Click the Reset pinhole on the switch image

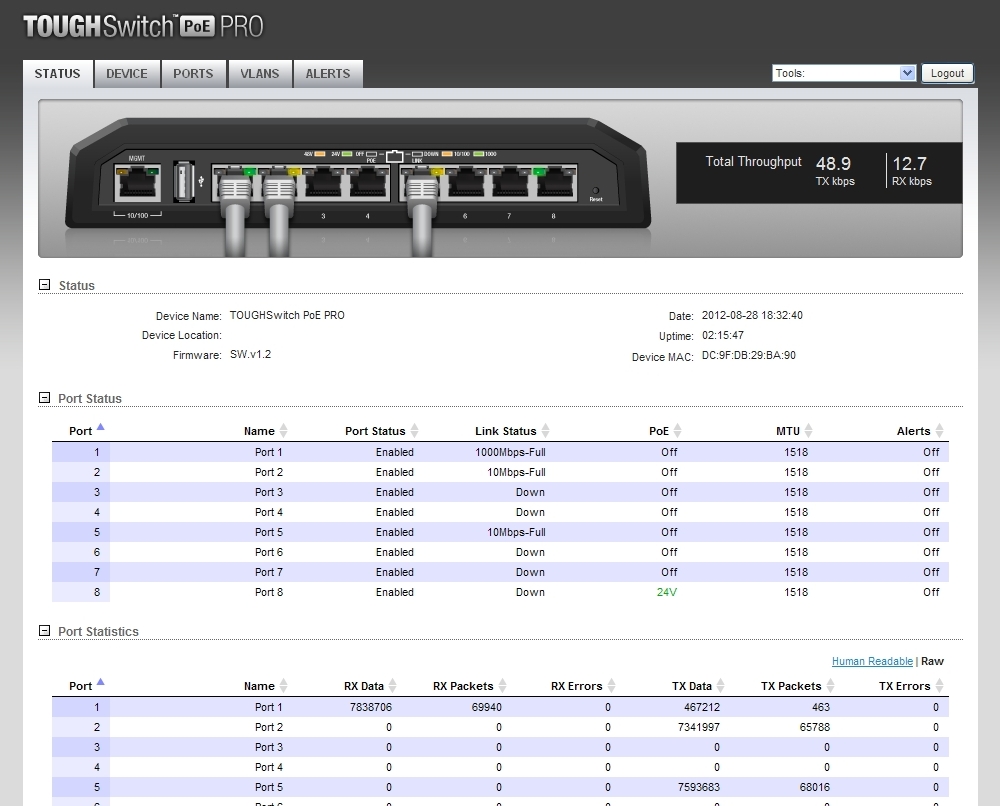pos(596,191)
